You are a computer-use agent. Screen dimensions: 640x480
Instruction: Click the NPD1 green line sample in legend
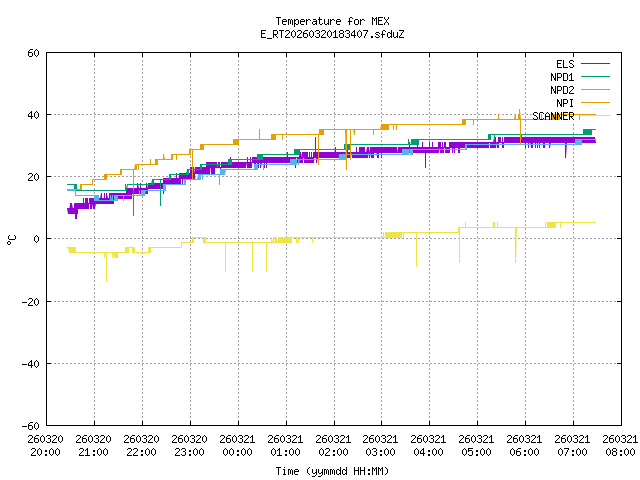594,77
